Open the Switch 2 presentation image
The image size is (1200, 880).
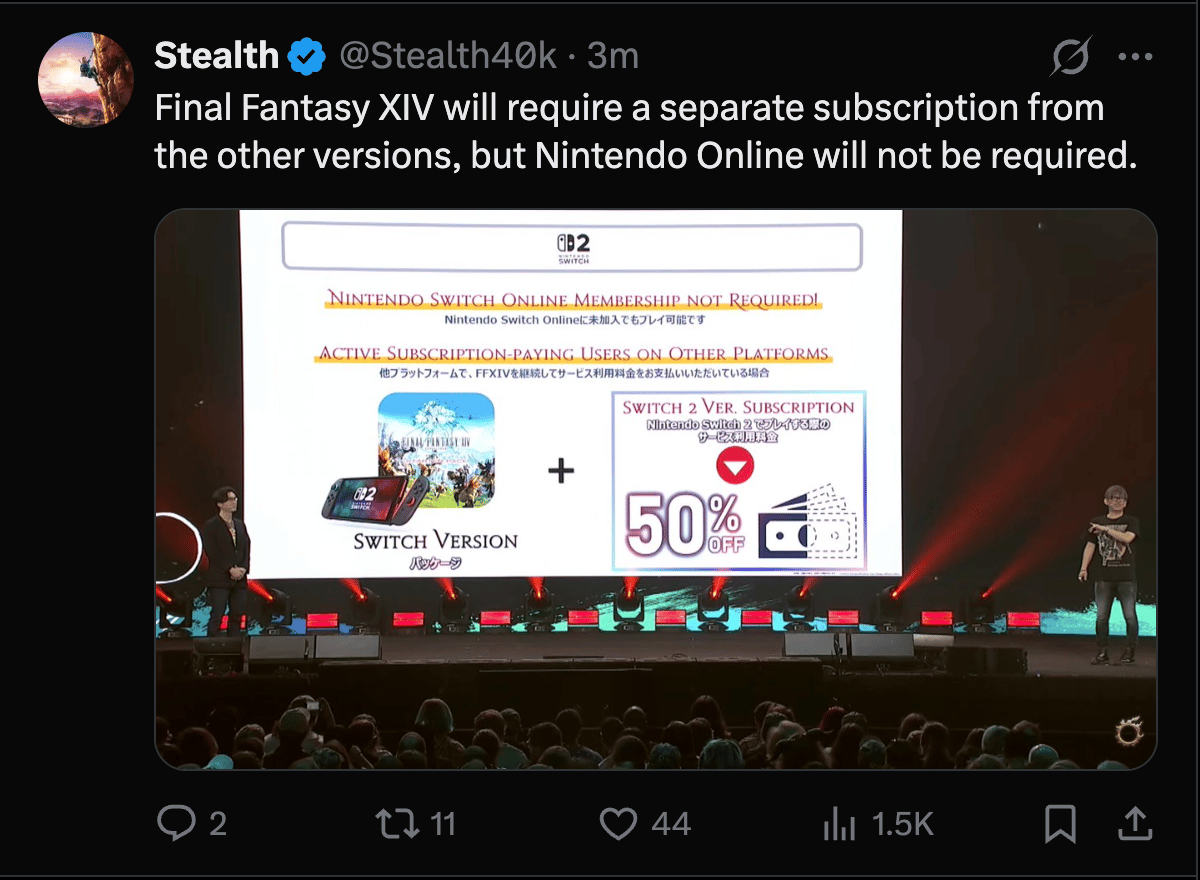[656, 489]
